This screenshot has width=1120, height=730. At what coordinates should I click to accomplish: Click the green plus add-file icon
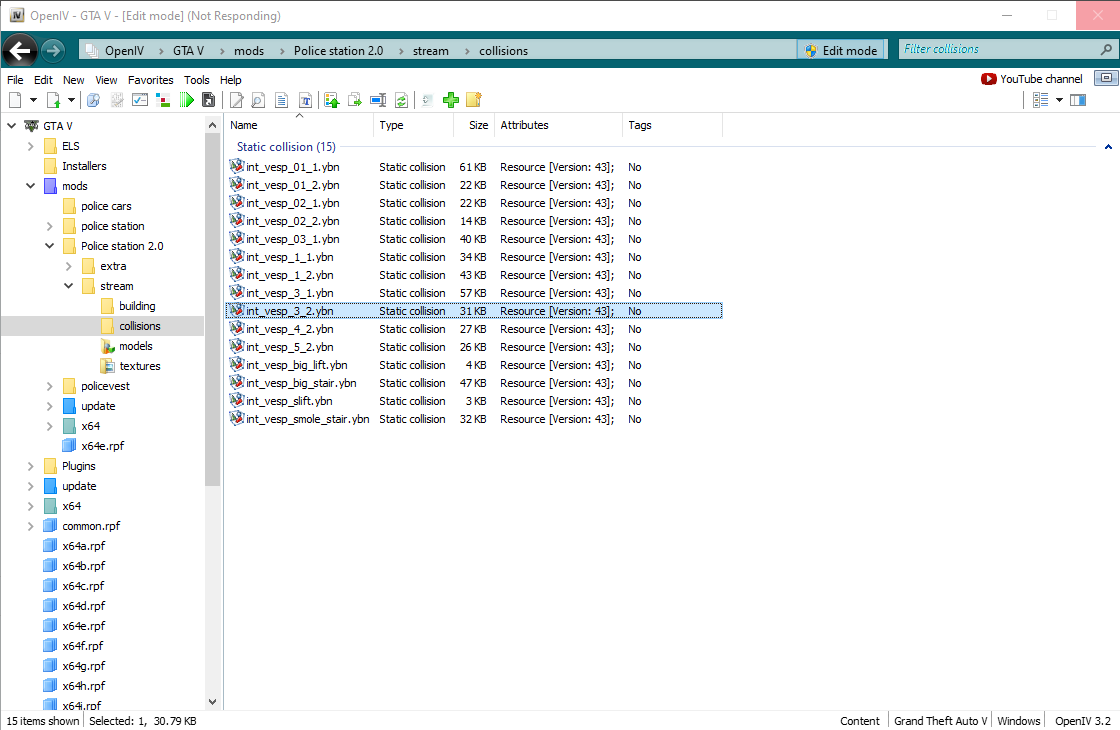click(451, 100)
